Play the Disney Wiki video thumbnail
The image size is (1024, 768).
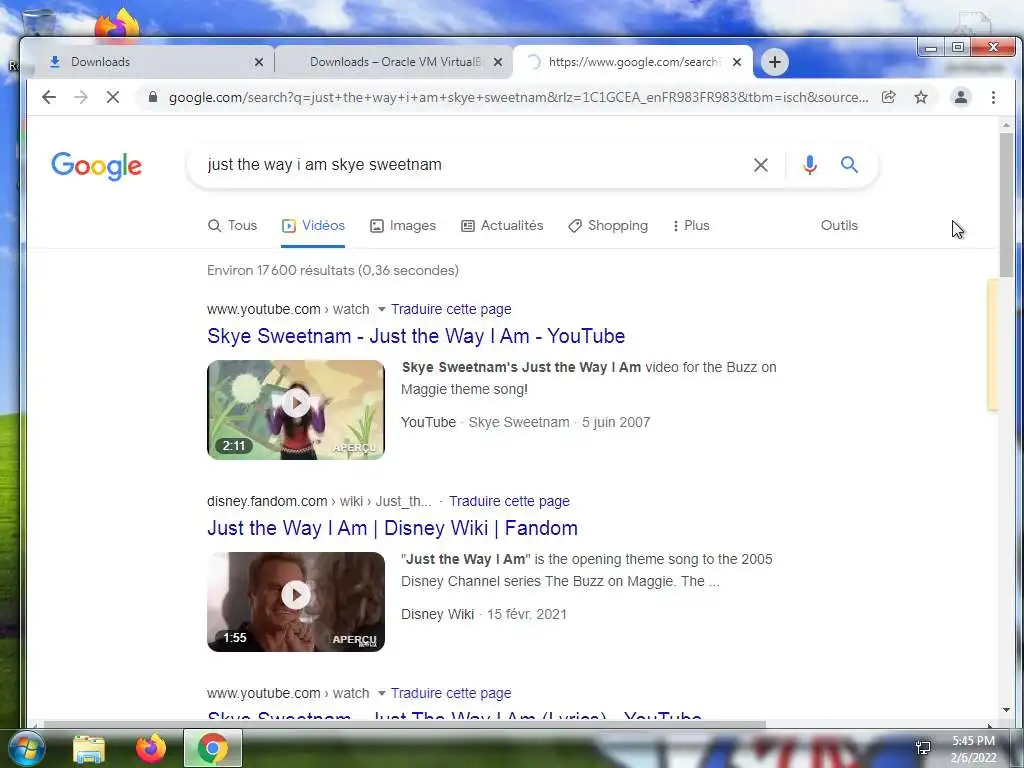[x=296, y=601]
